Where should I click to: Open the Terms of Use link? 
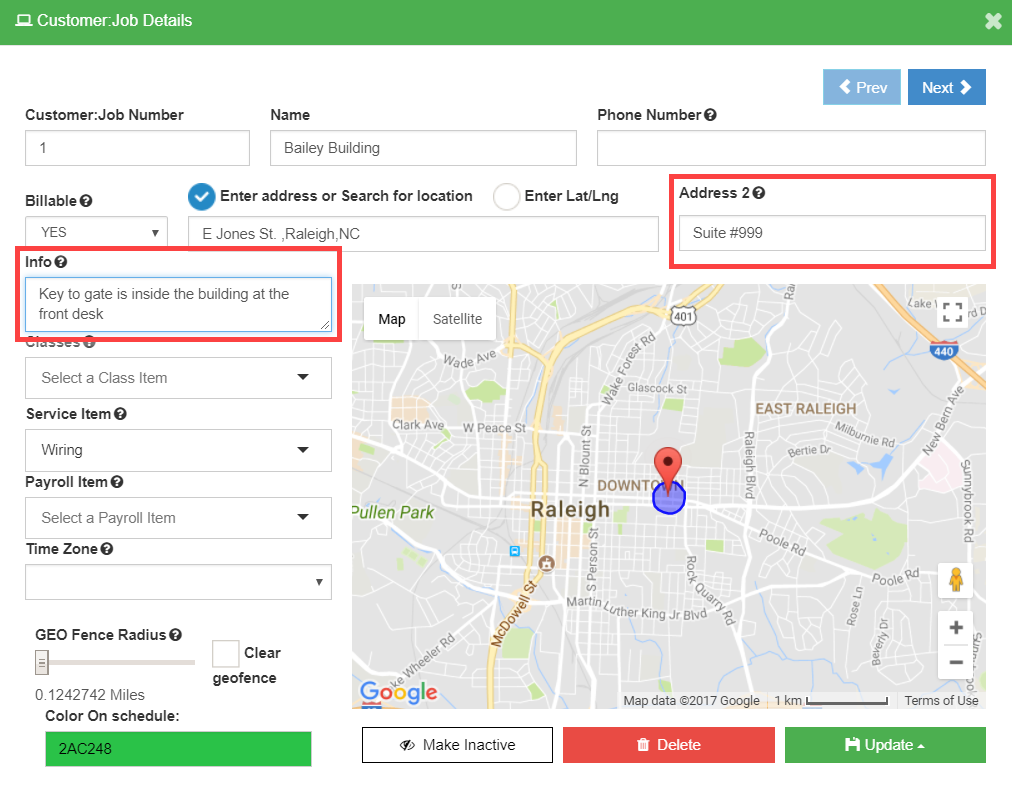click(x=940, y=700)
